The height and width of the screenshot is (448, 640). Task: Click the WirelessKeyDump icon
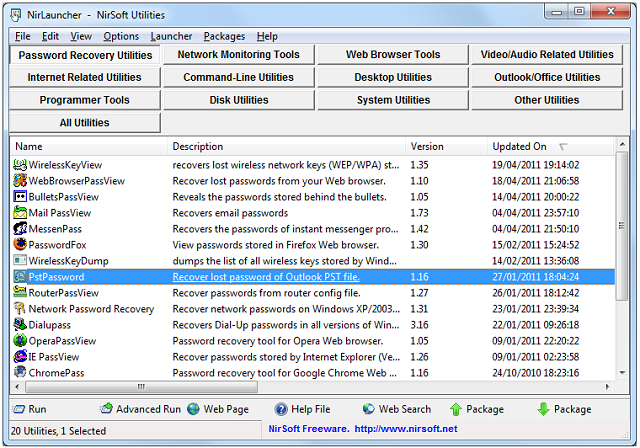coord(20,261)
